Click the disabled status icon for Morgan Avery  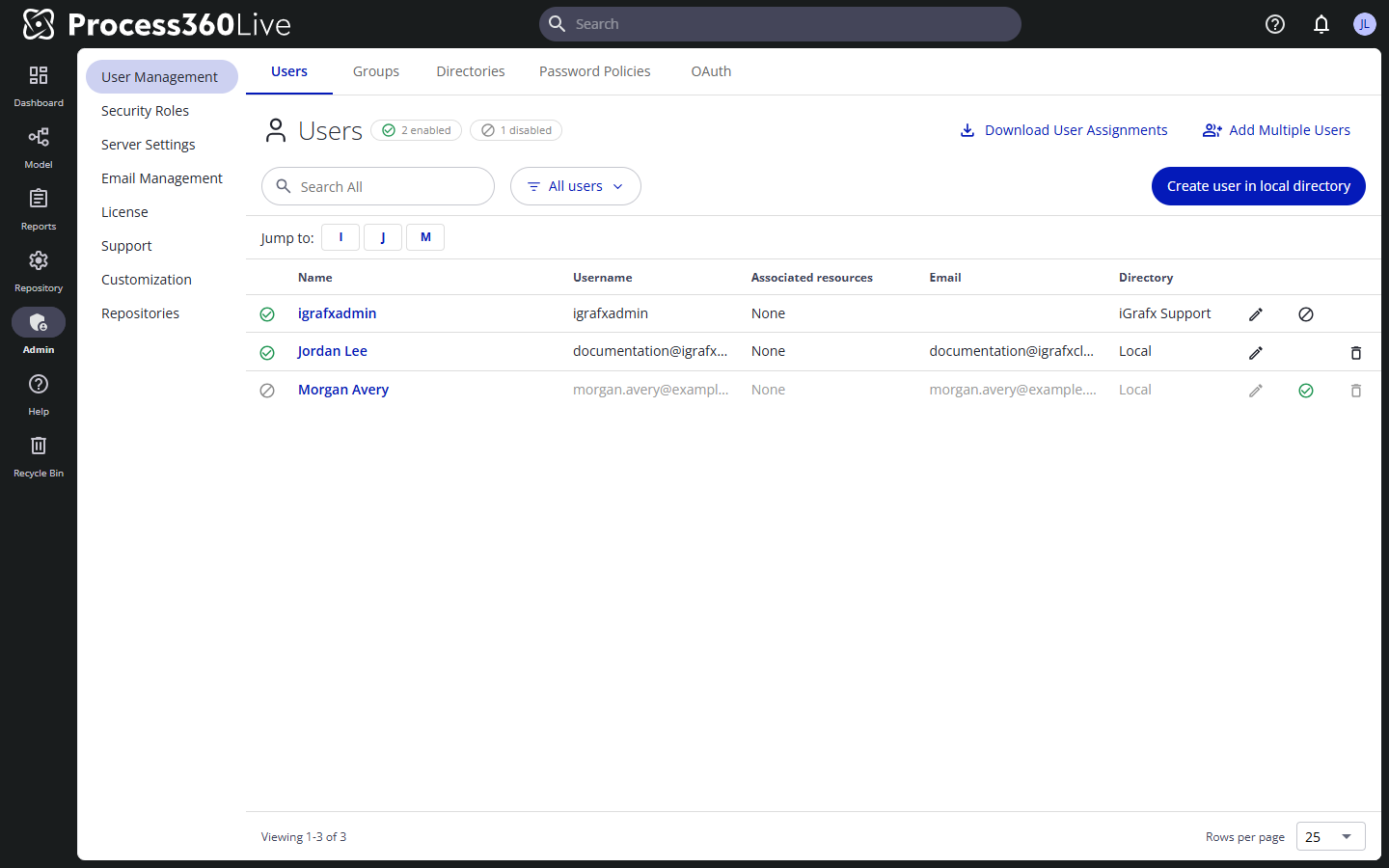267,391
